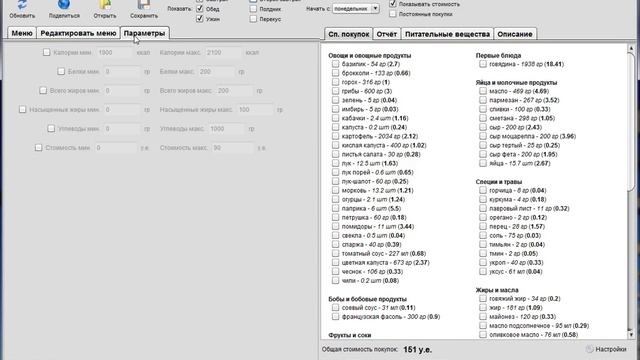Enable the Углеводы мин. checkbox
This screenshot has width=640, height=360.
click(51, 129)
